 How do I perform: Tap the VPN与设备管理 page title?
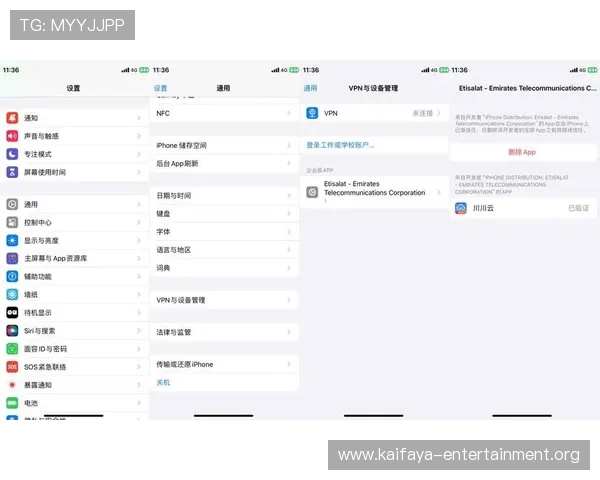pyautogui.click(x=373, y=88)
